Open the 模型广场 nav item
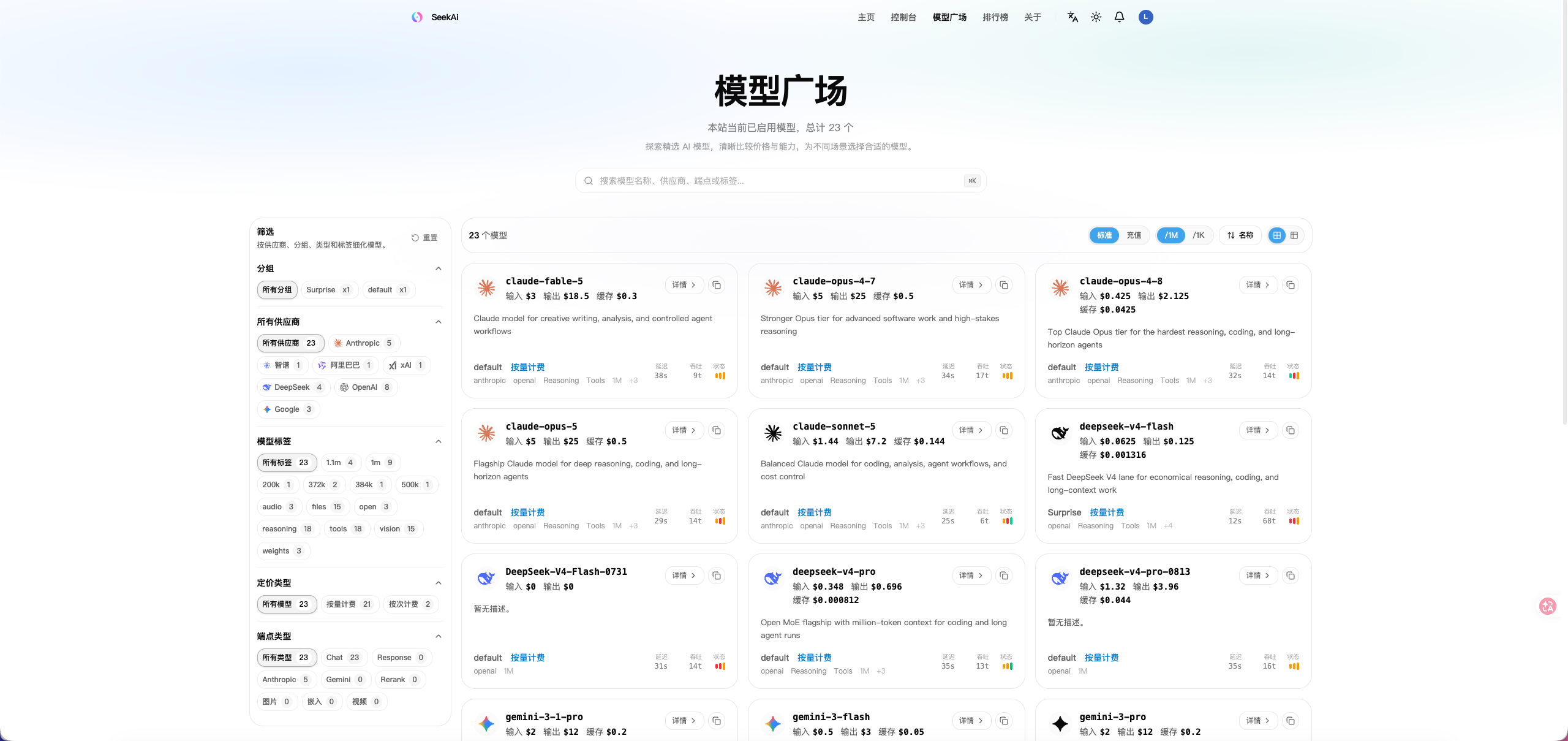This screenshot has height=741, width=1568. click(x=949, y=17)
